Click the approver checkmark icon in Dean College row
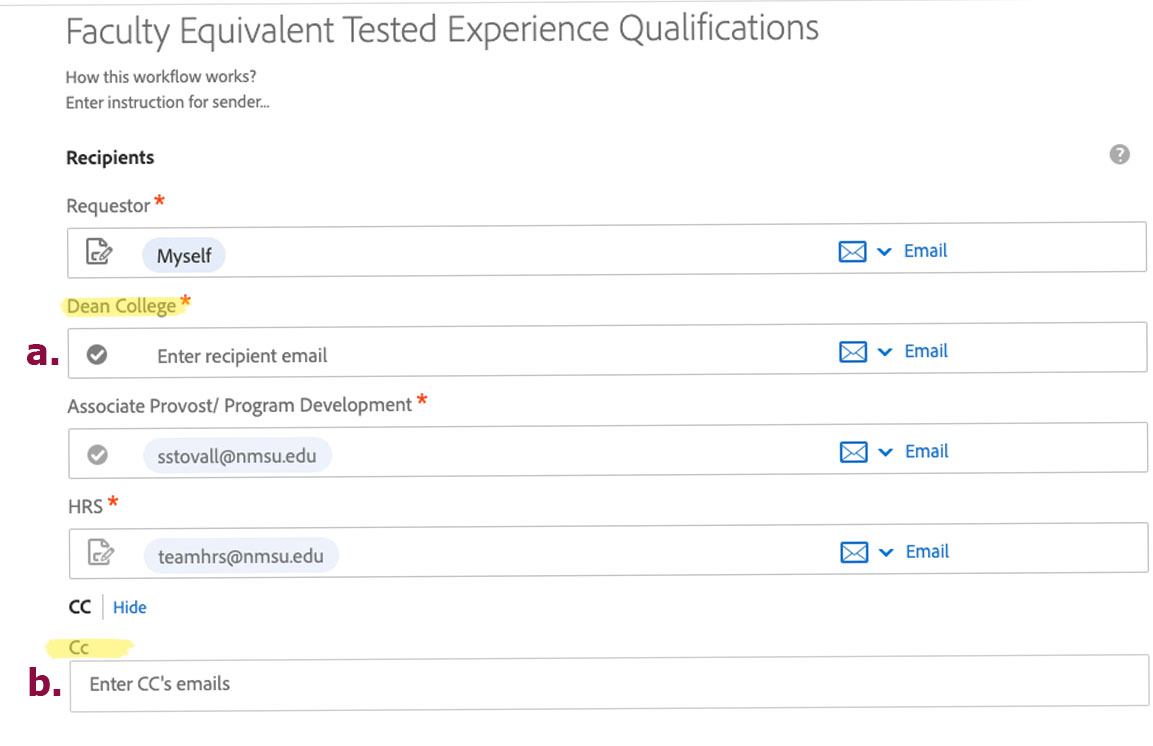 (x=97, y=354)
